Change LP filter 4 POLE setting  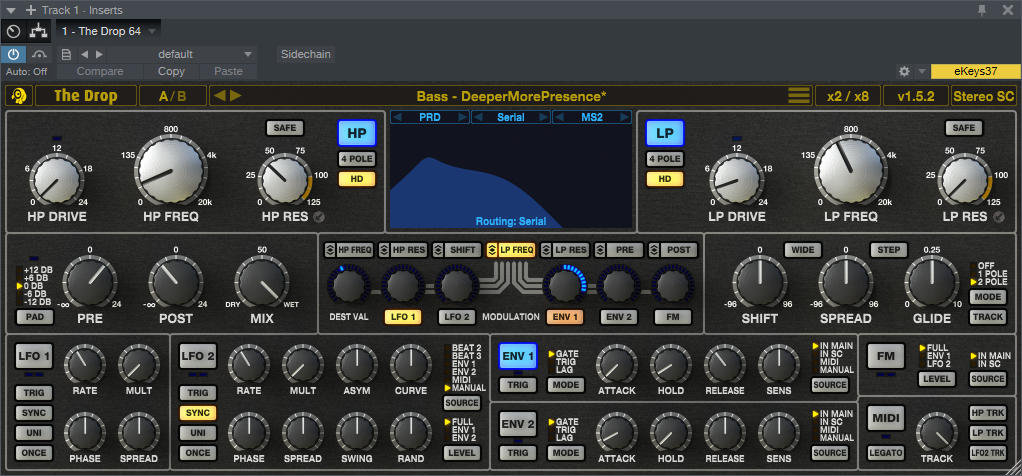pos(664,159)
